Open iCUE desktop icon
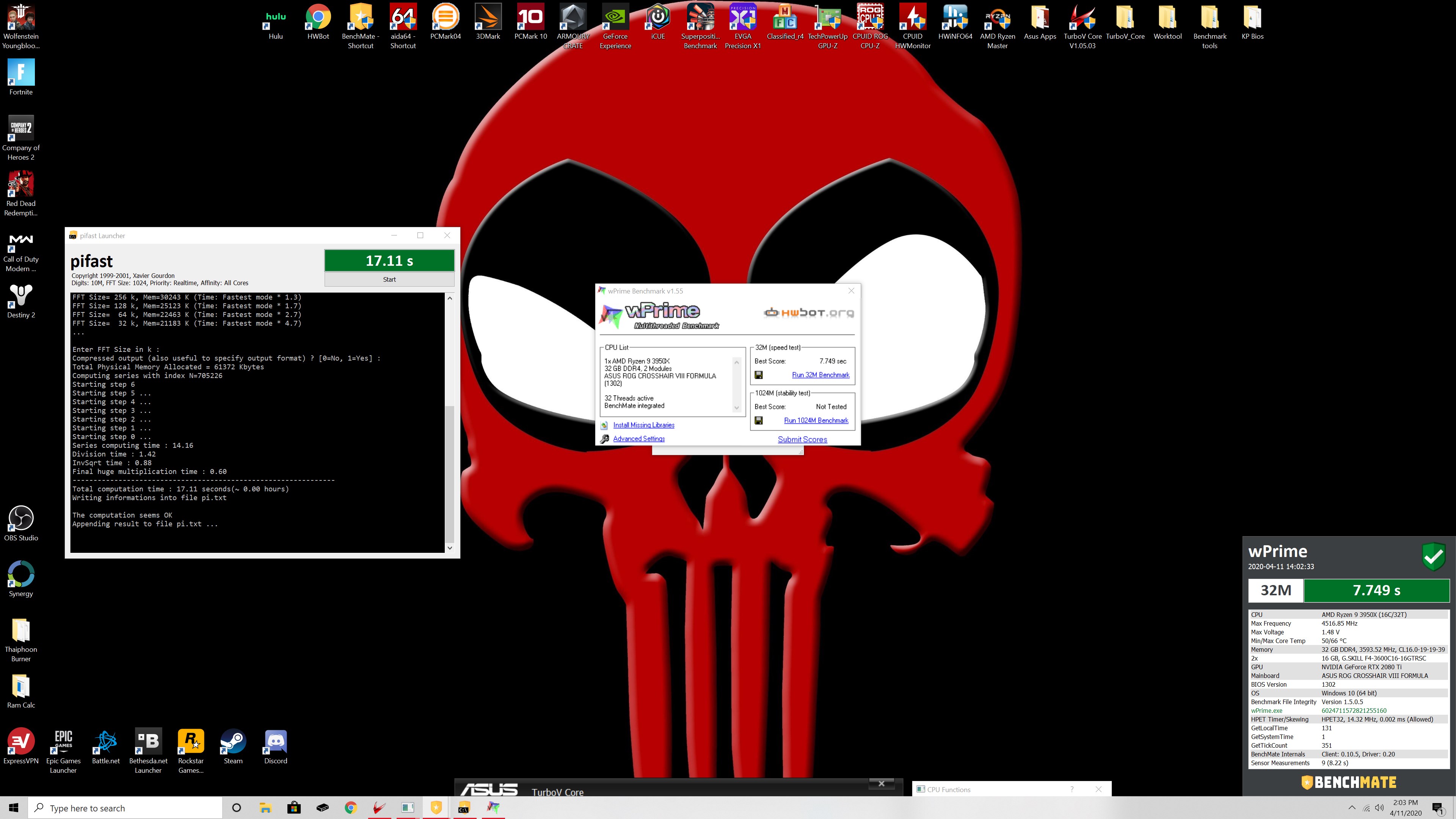Screen dimensions: 1456x819 coord(657,23)
